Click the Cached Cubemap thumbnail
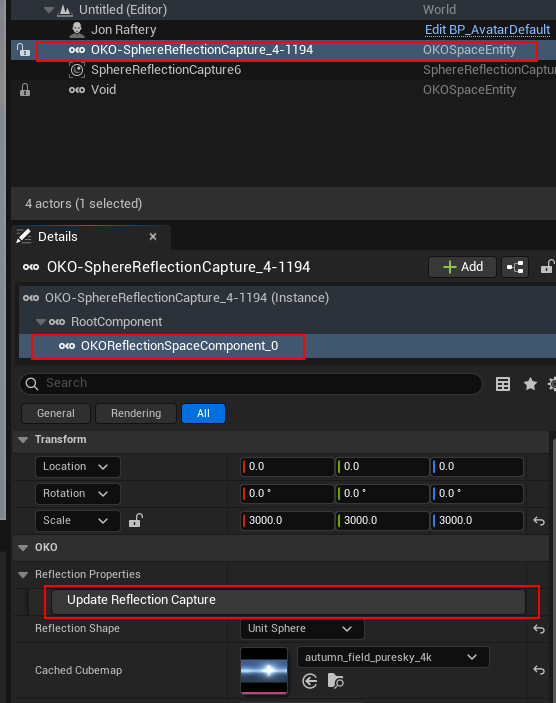 [x=264, y=671]
